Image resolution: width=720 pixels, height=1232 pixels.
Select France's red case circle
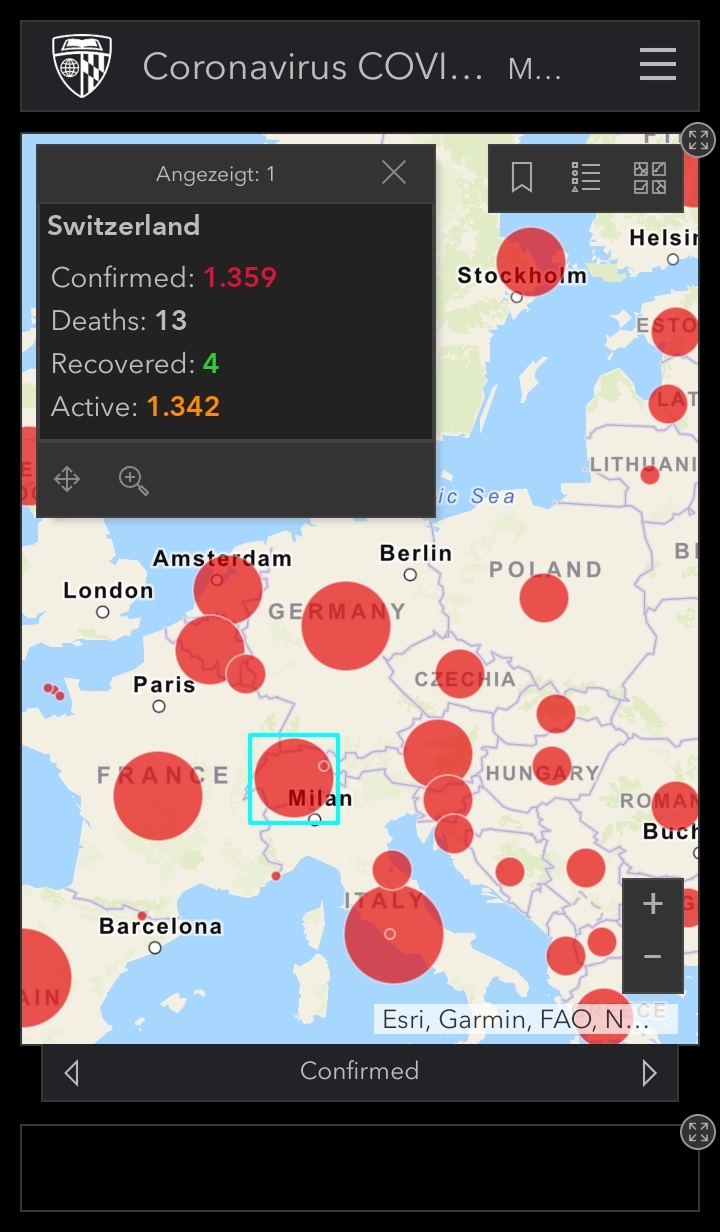click(158, 795)
